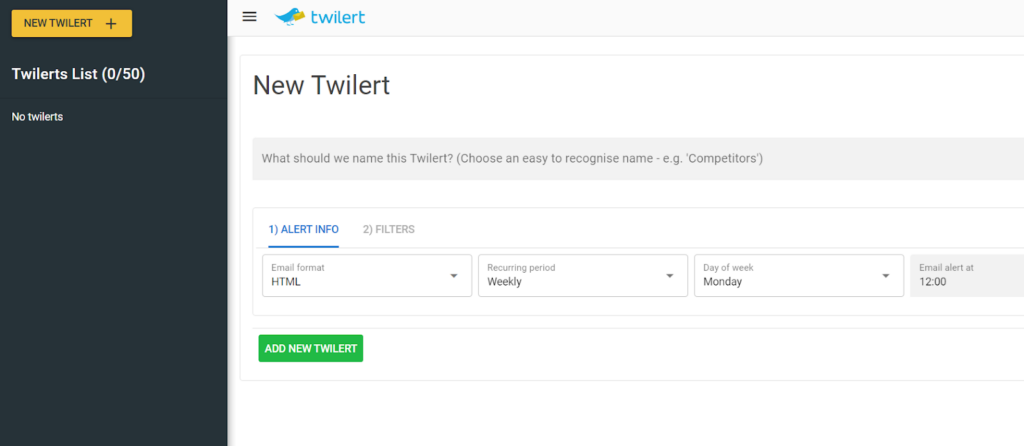
Task: Focus the Twilert name text field
Action: [637, 158]
